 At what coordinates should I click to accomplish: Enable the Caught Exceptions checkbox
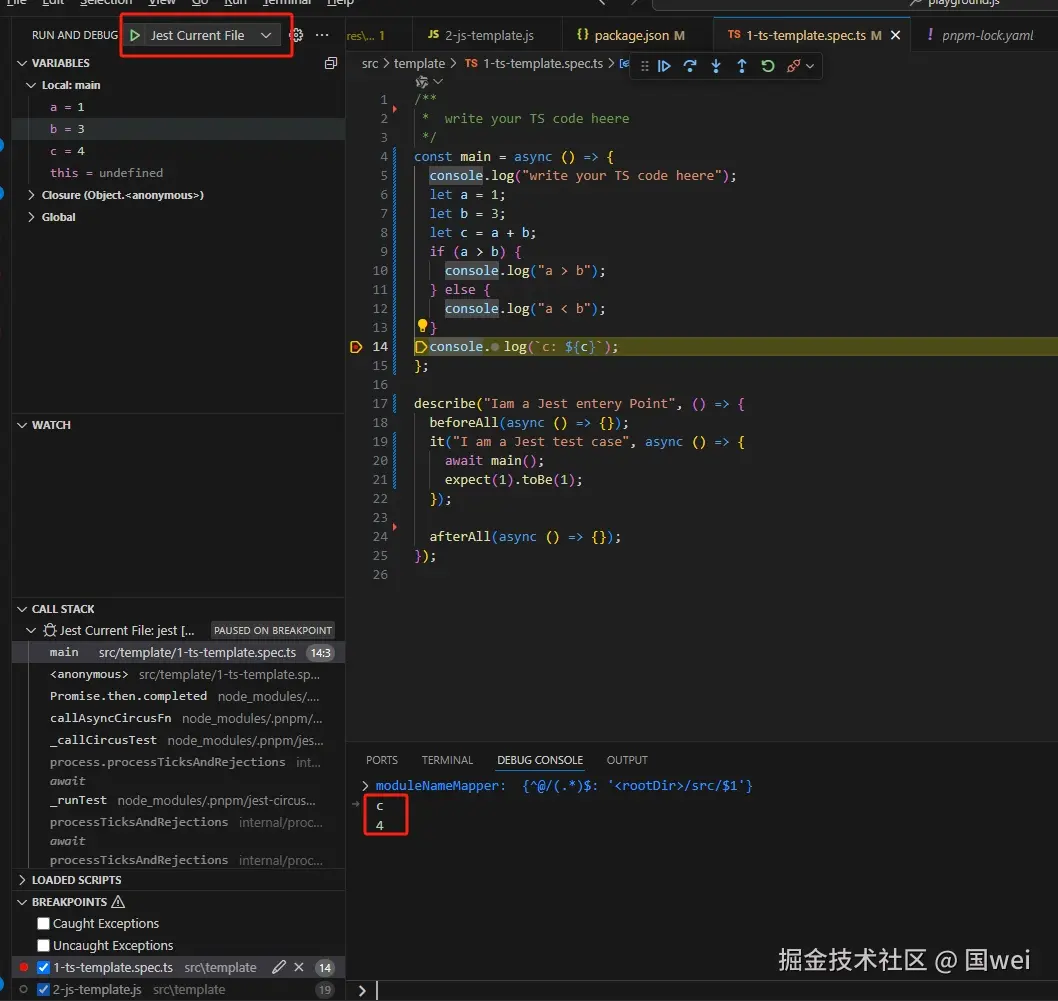pyautogui.click(x=42, y=923)
